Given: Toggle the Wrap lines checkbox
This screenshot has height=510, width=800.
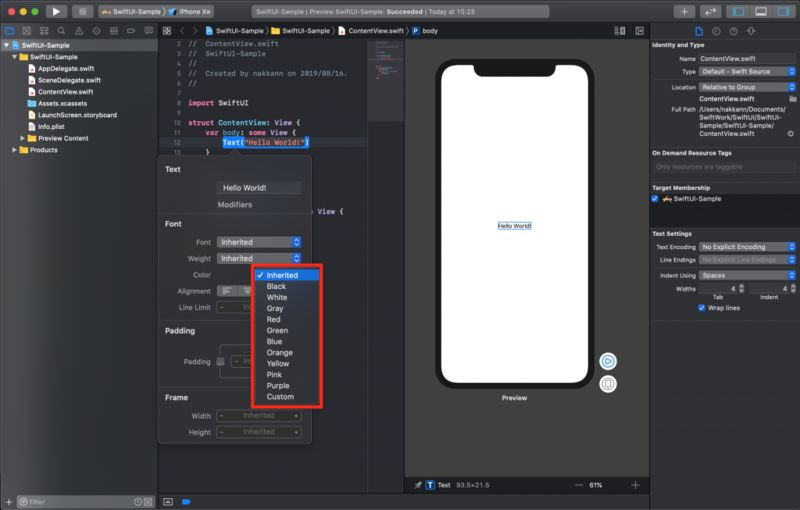Looking at the screenshot, I should 702,308.
